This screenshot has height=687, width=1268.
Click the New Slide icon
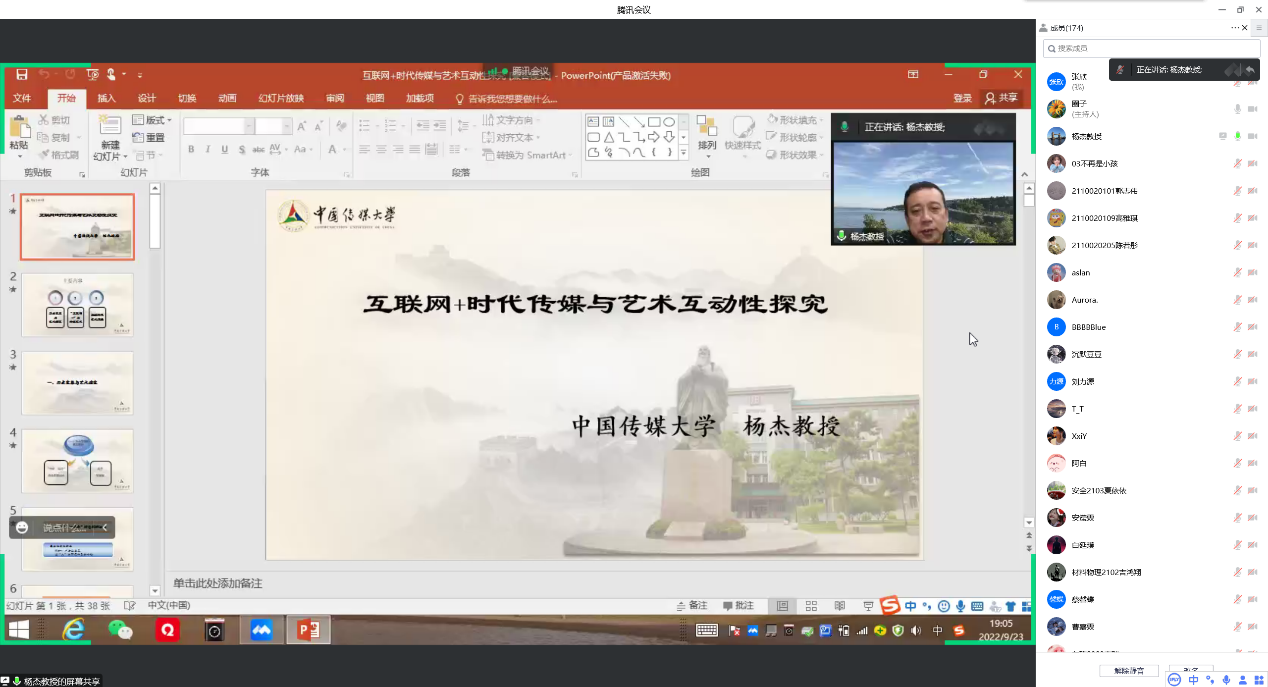[108, 128]
